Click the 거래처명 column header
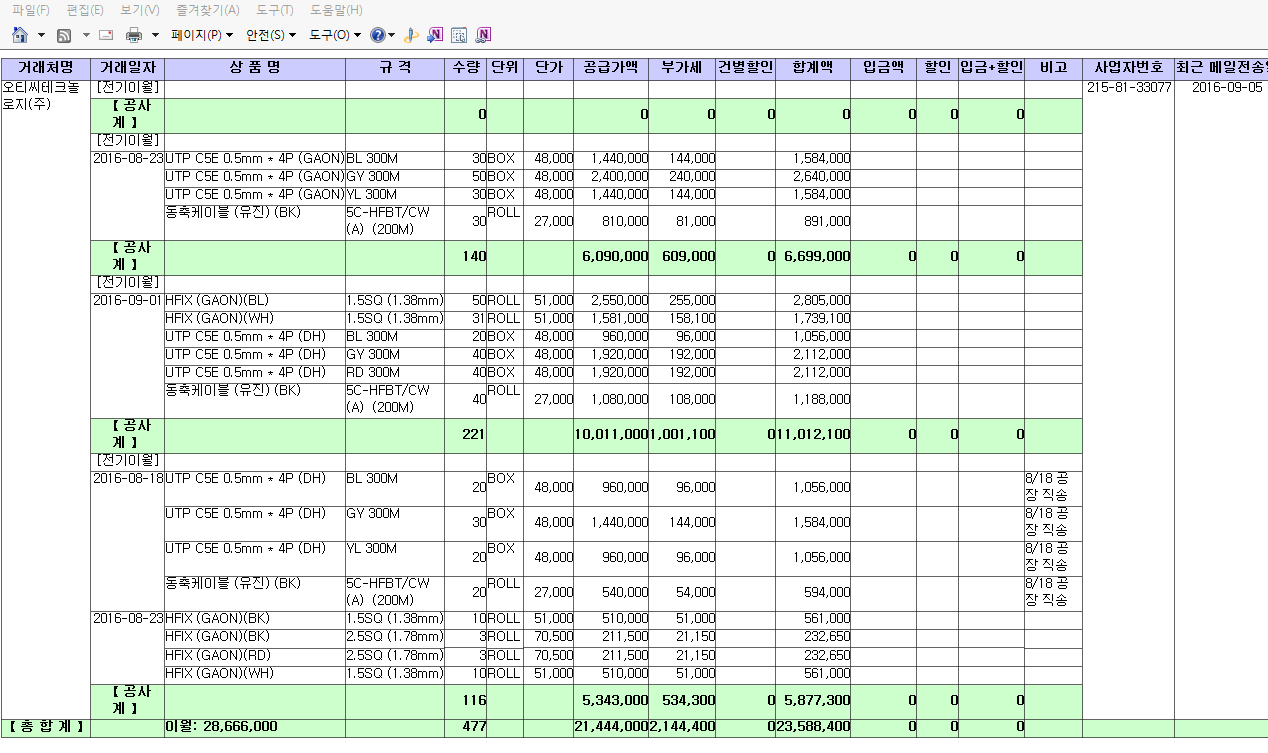The width and height of the screenshot is (1268, 753). [46, 68]
